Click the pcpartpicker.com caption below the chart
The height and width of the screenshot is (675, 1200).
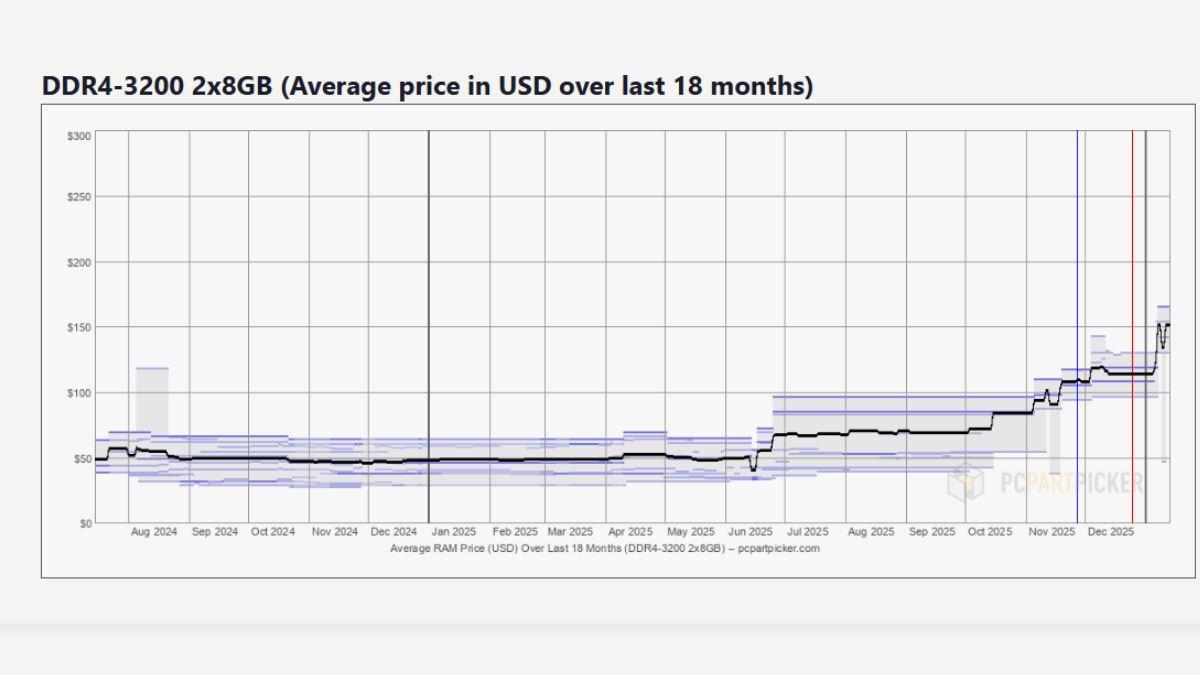[x=607, y=548]
